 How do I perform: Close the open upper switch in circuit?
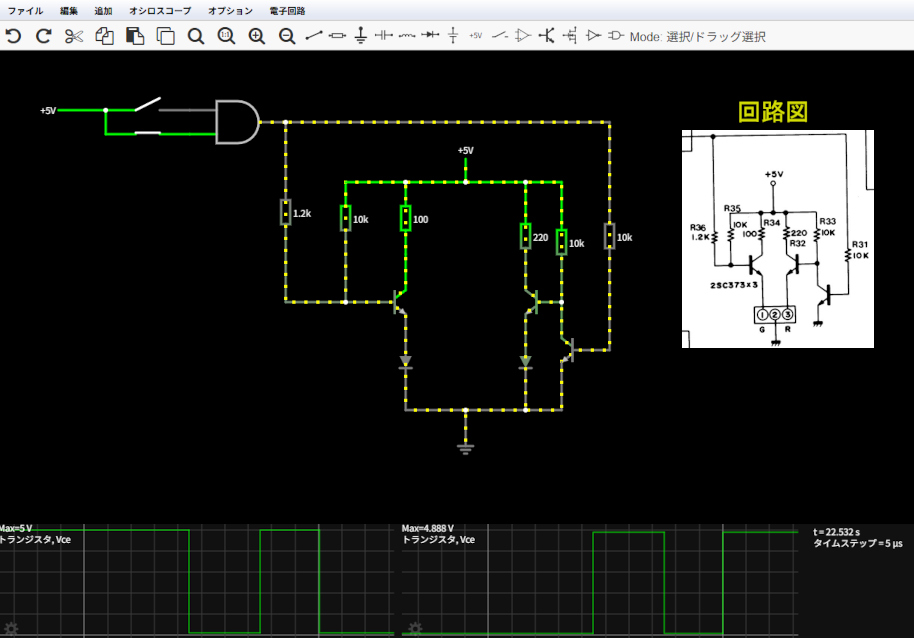click(147, 105)
